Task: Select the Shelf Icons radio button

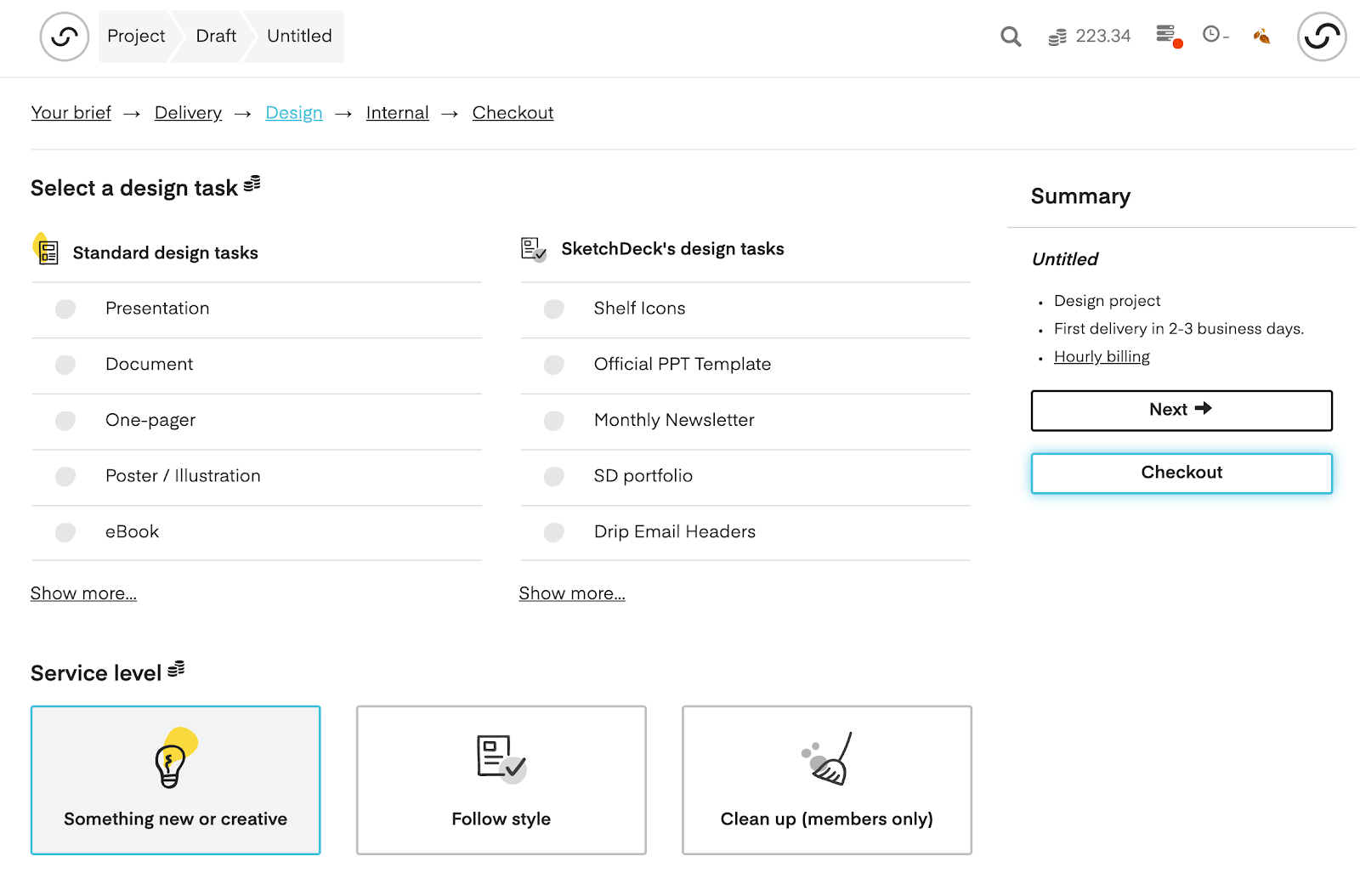Action: point(554,309)
